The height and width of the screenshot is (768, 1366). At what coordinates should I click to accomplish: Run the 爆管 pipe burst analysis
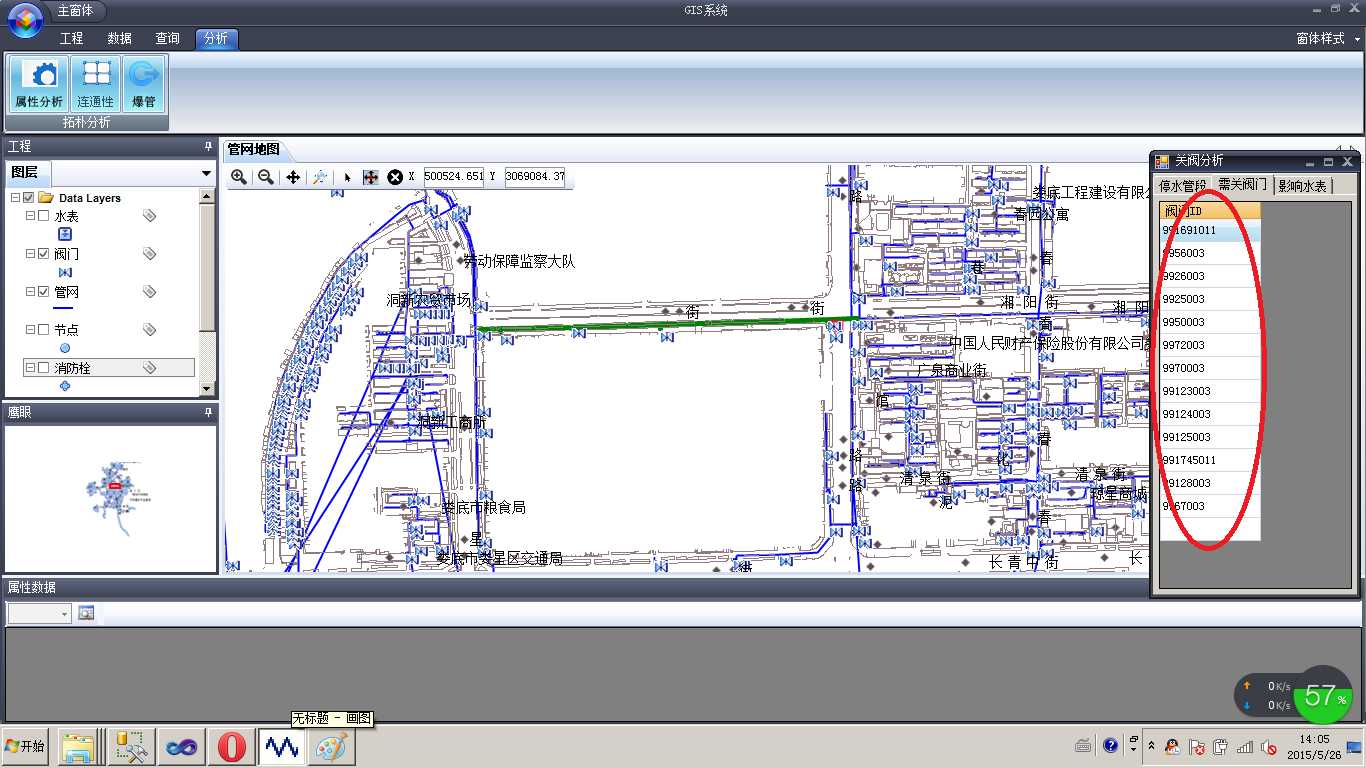point(144,84)
